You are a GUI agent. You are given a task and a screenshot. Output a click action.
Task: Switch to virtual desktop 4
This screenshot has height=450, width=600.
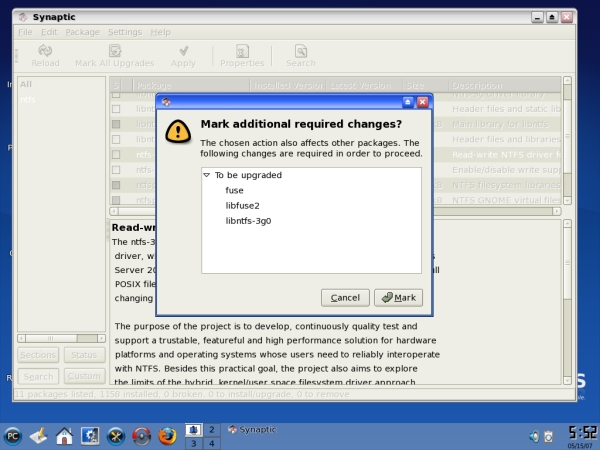212,443
